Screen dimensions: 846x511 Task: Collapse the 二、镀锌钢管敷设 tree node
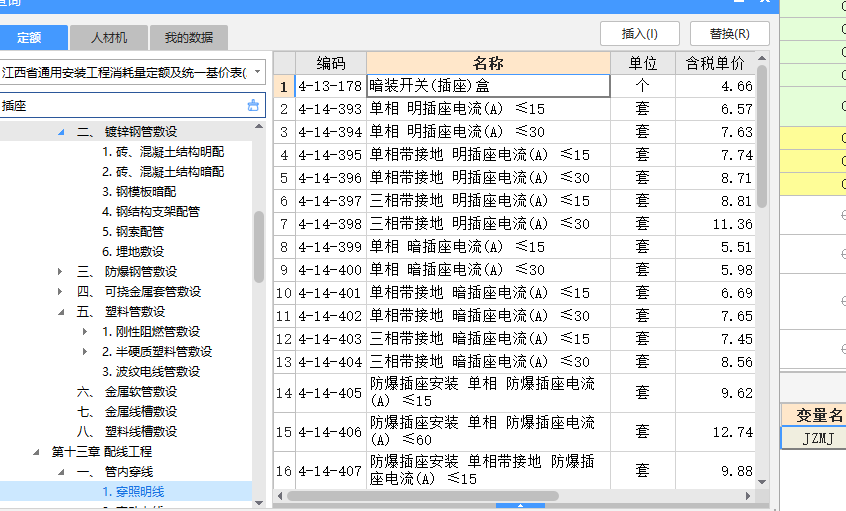[x=61, y=132]
